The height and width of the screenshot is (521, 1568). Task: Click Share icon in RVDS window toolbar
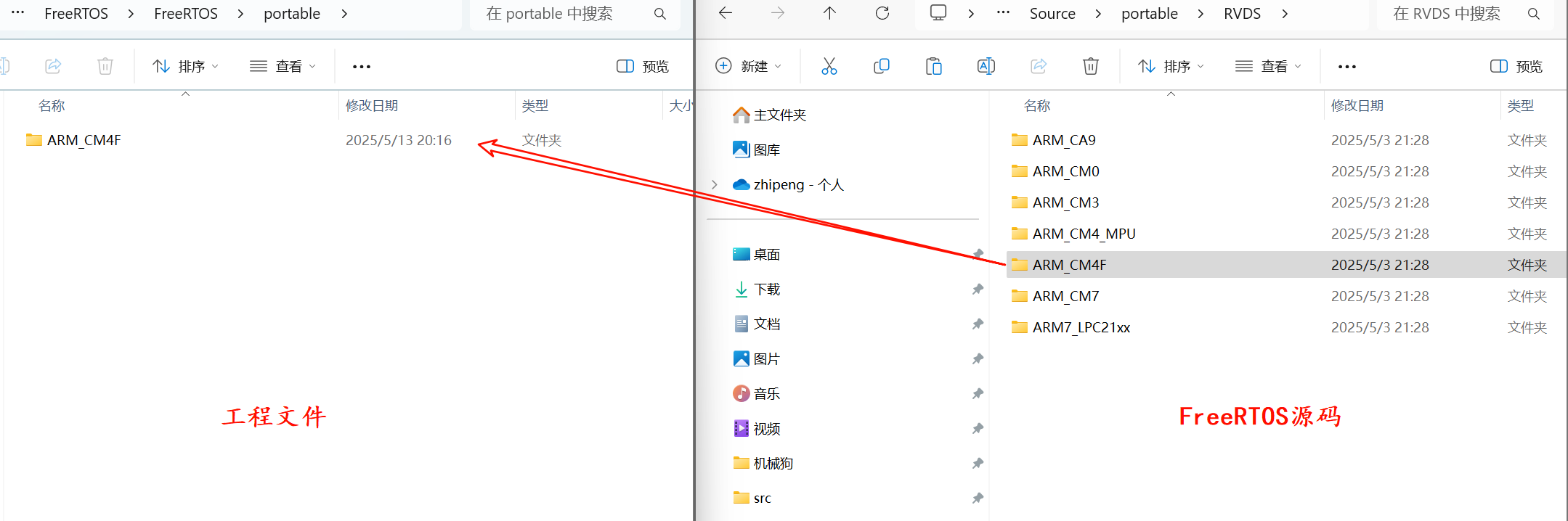coord(1039,66)
